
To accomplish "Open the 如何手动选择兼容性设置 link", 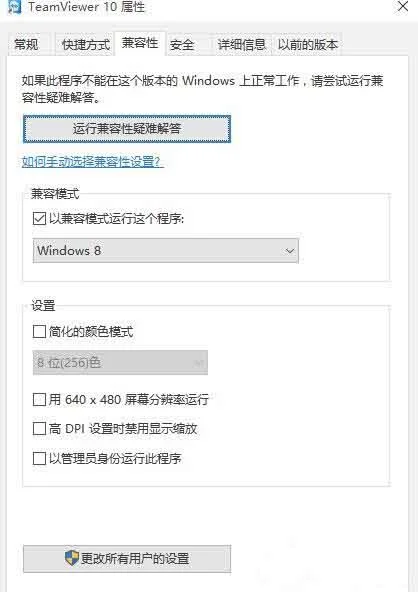I will coord(93,162).
